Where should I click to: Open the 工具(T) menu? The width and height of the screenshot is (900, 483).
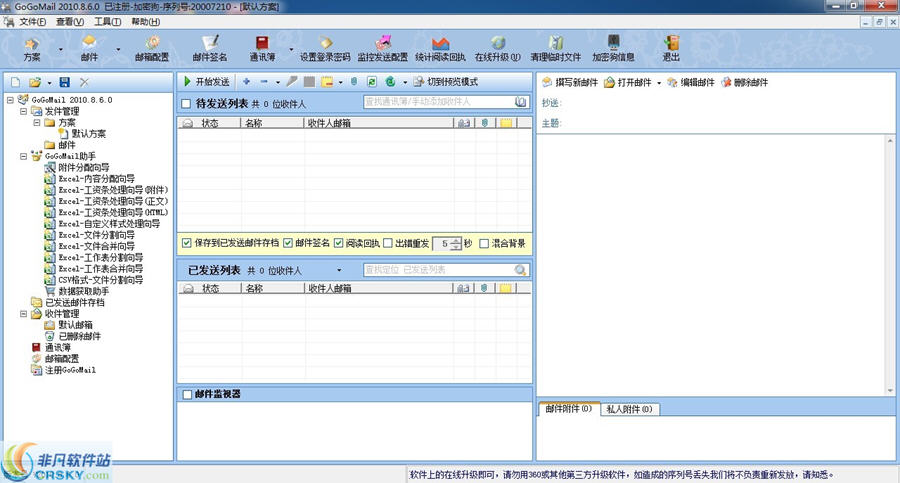tap(107, 22)
